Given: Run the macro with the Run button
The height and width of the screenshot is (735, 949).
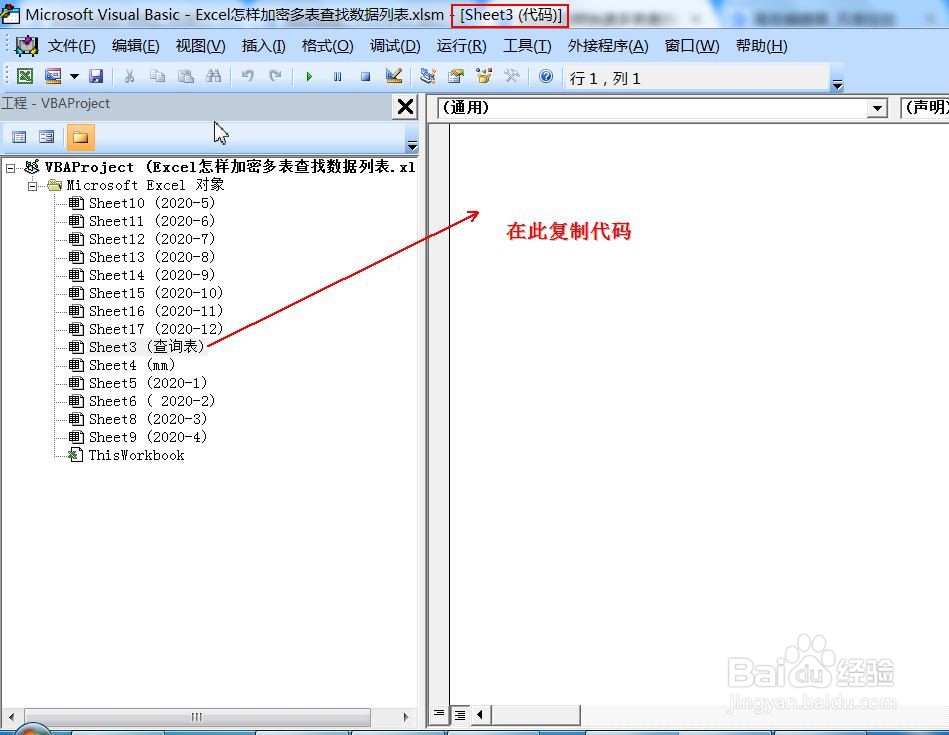Looking at the screenshot, I should click(x=310, y=76).
